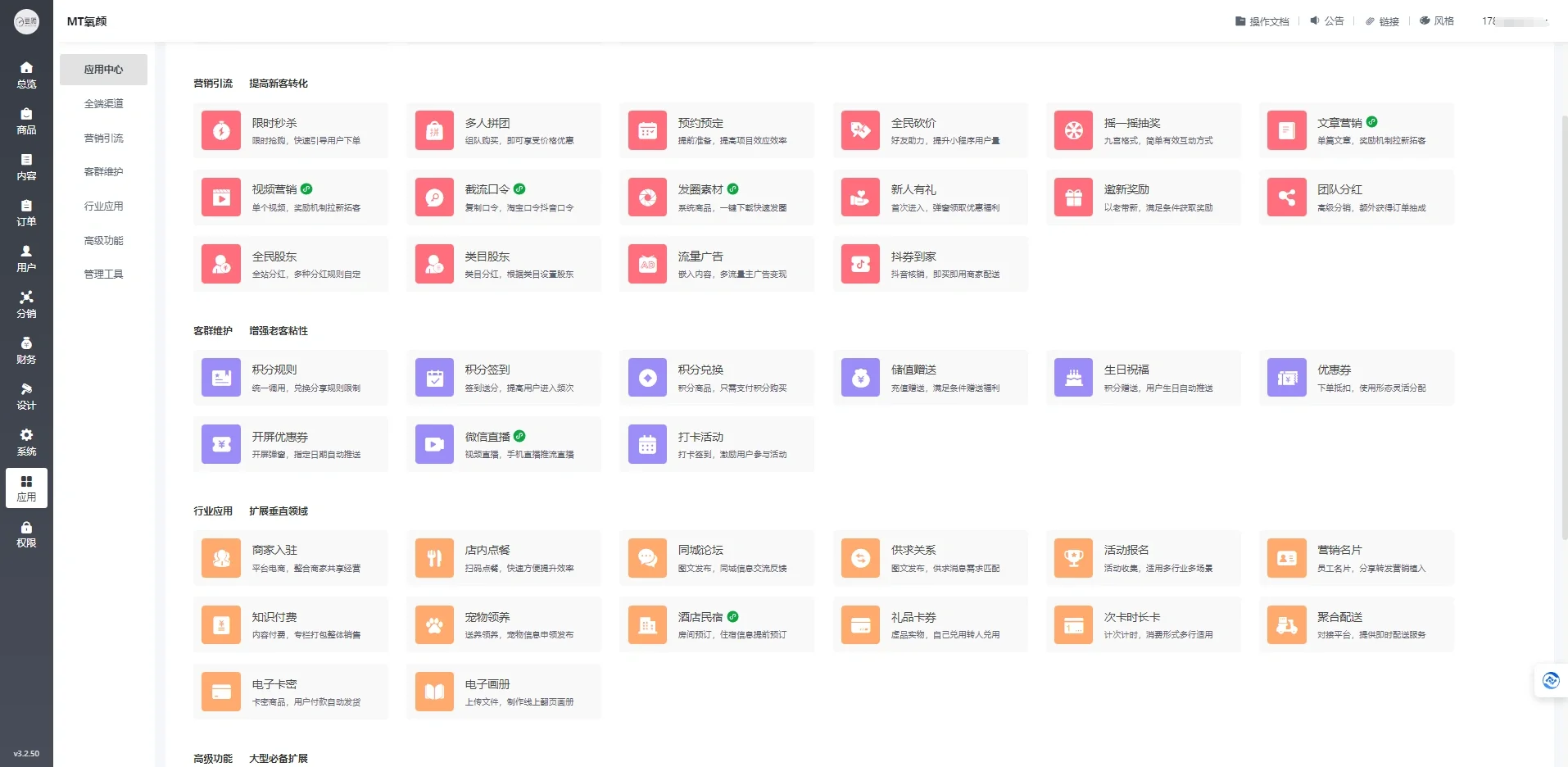Open the 摇一摇抽奖 lottery wheel icon
This screenshot has height=767, width=1568.
[x=1073, y=130]
